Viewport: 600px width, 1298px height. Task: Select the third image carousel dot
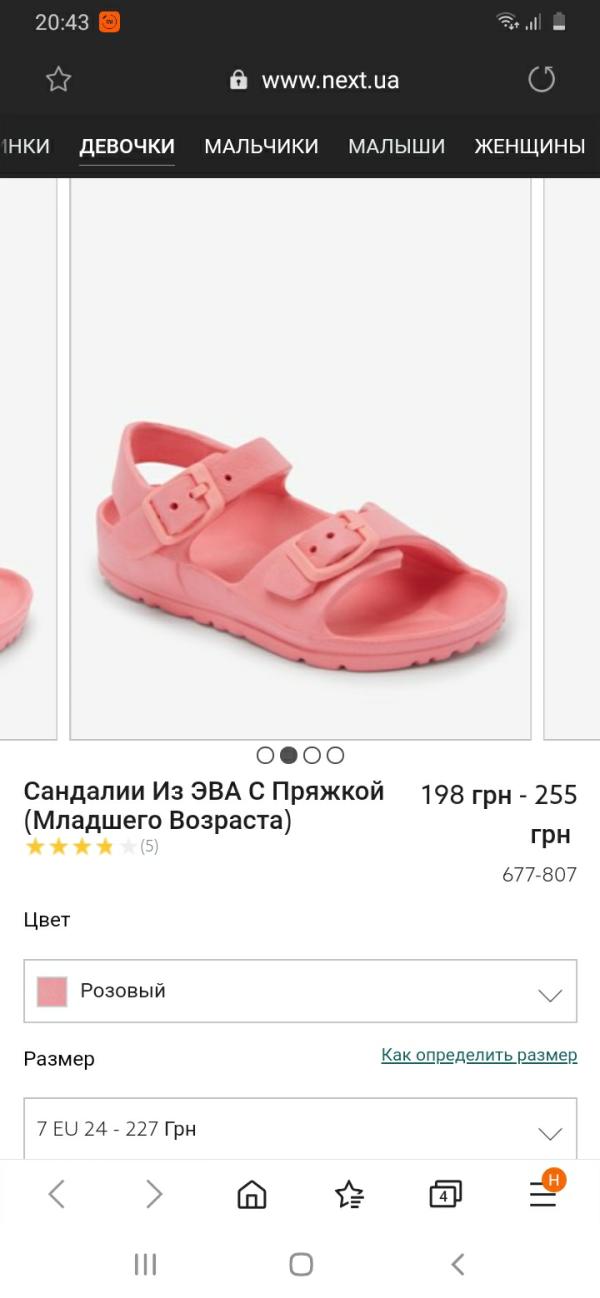coord(312,755)
